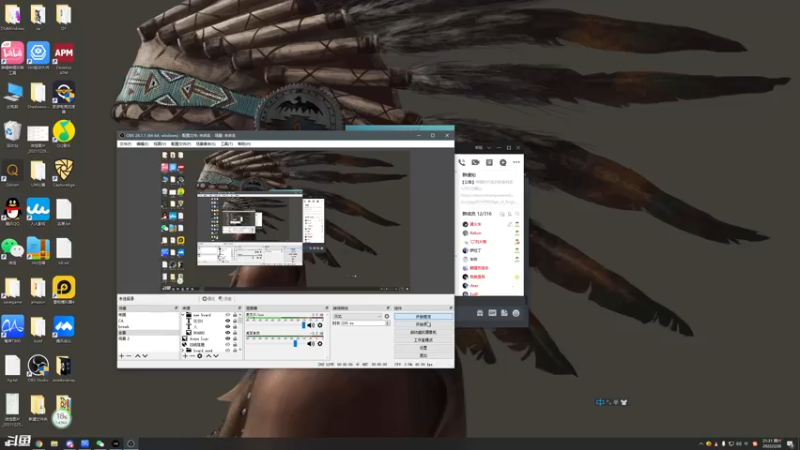Open source properties via the Sources gear icon

pos(199,356)
